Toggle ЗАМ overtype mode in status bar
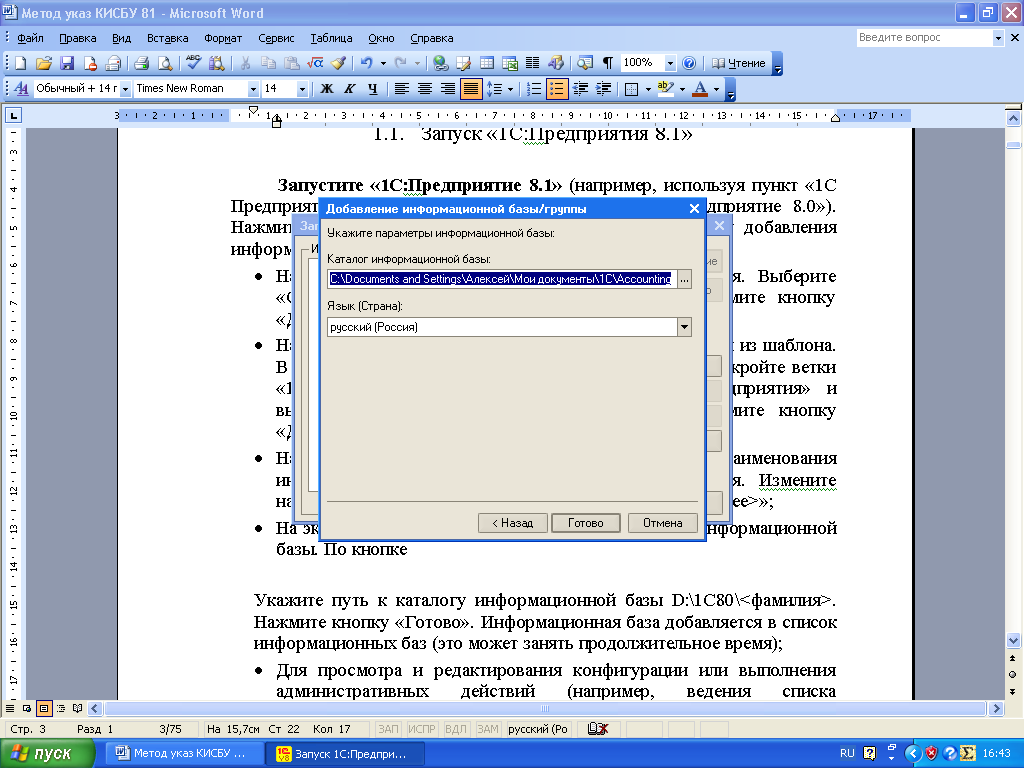Screen dimensions: 1024x768 click(488, 729)
